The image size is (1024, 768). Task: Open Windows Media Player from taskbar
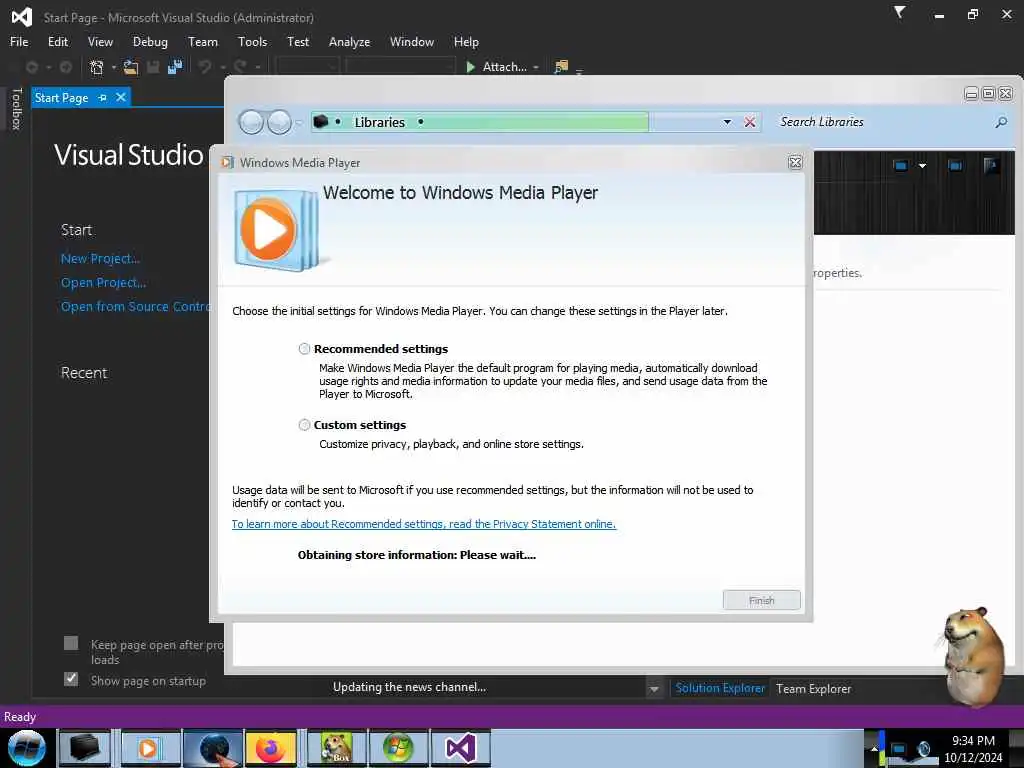click(x=150, y=748)
